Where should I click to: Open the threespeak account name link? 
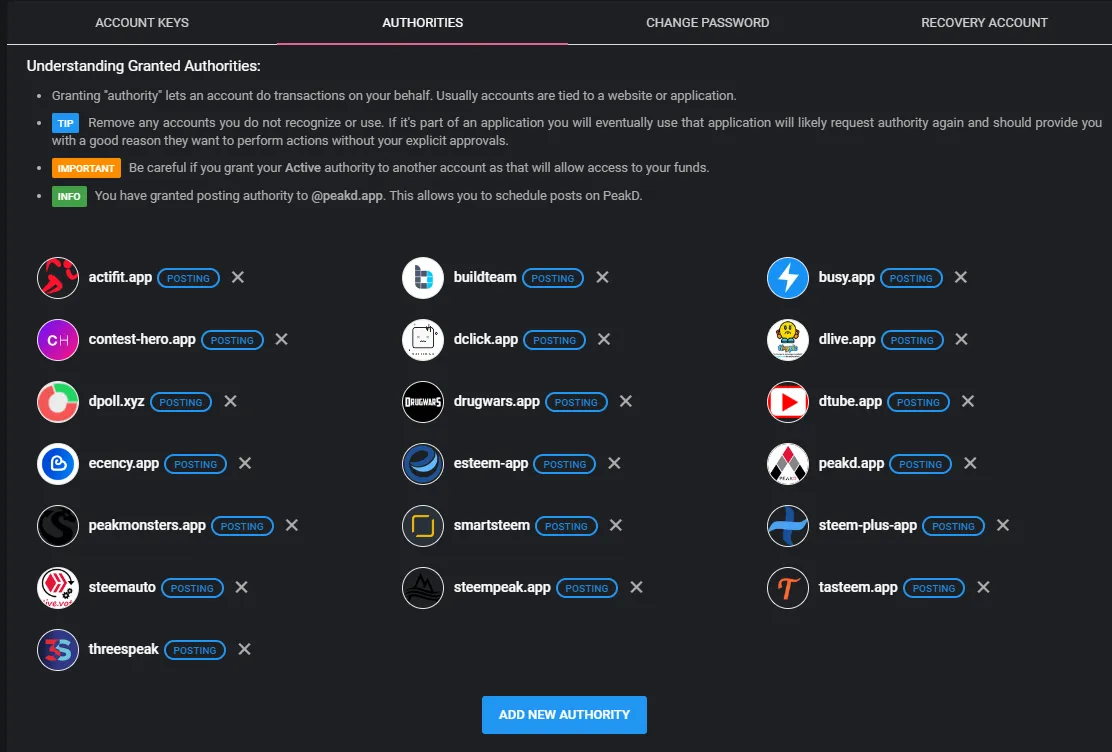(x=123, y=649)
